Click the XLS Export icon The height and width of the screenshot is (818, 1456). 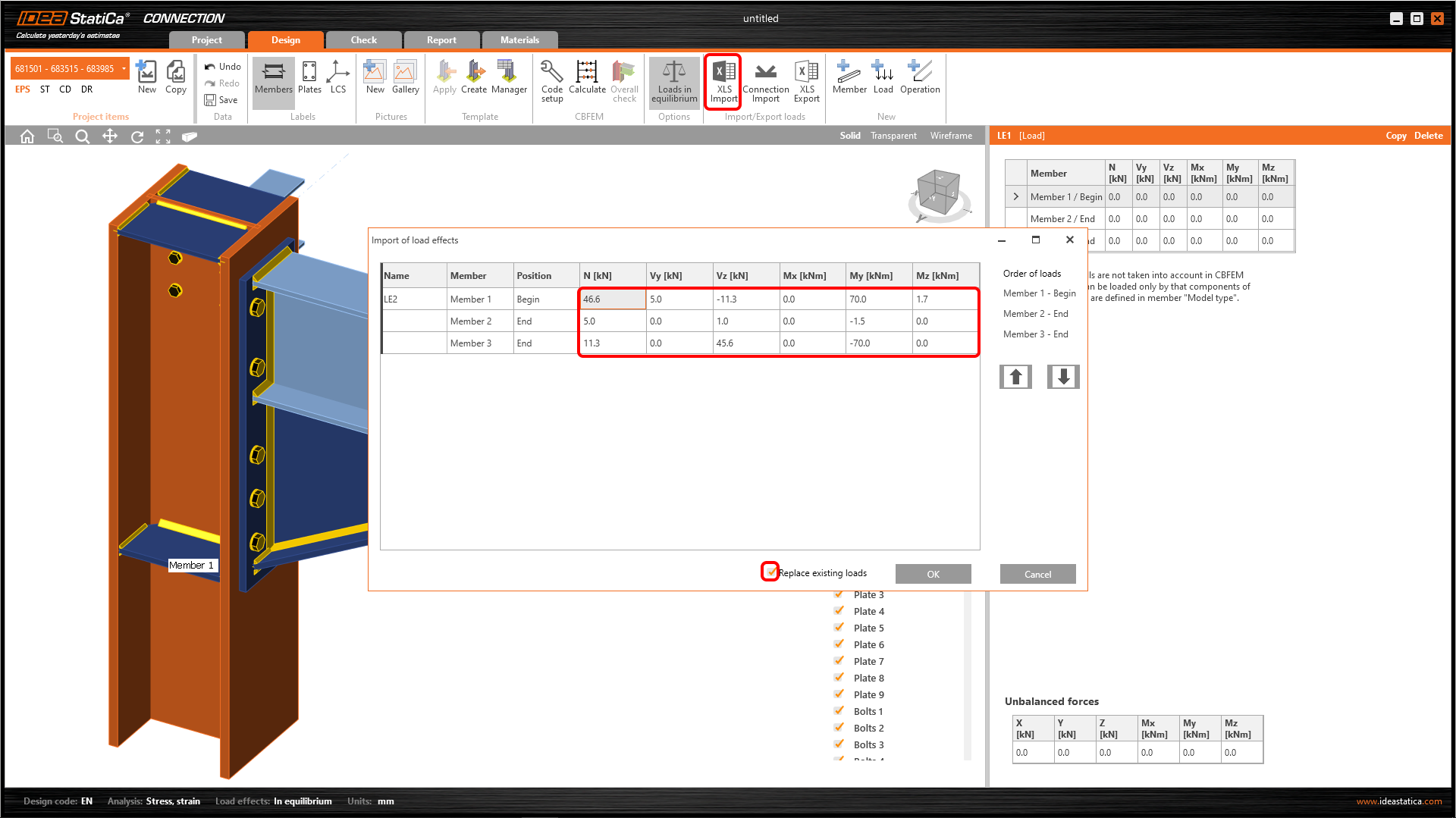point(806,80)
